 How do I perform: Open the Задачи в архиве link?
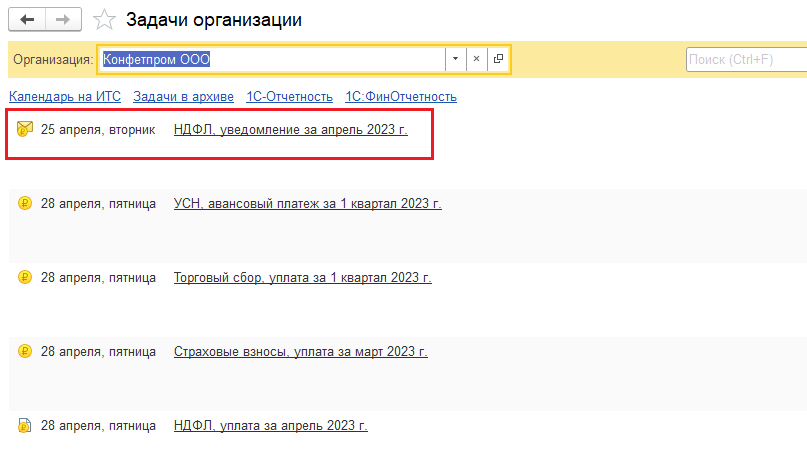coord(183,97)
